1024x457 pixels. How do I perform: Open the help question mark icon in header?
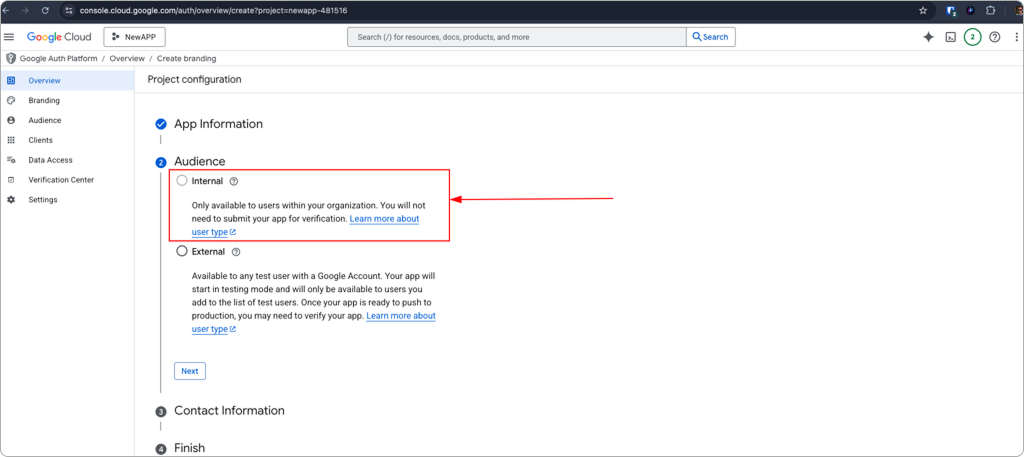pos(994,37)
